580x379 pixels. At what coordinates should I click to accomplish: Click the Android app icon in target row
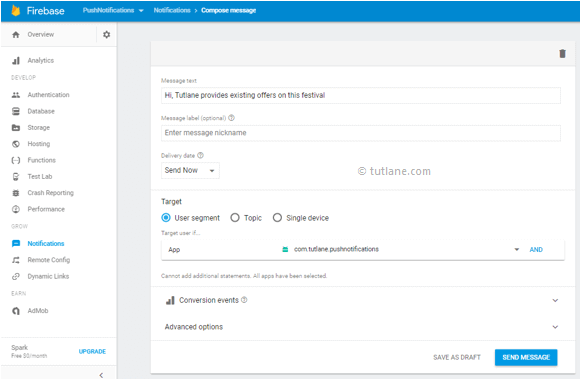285,249
